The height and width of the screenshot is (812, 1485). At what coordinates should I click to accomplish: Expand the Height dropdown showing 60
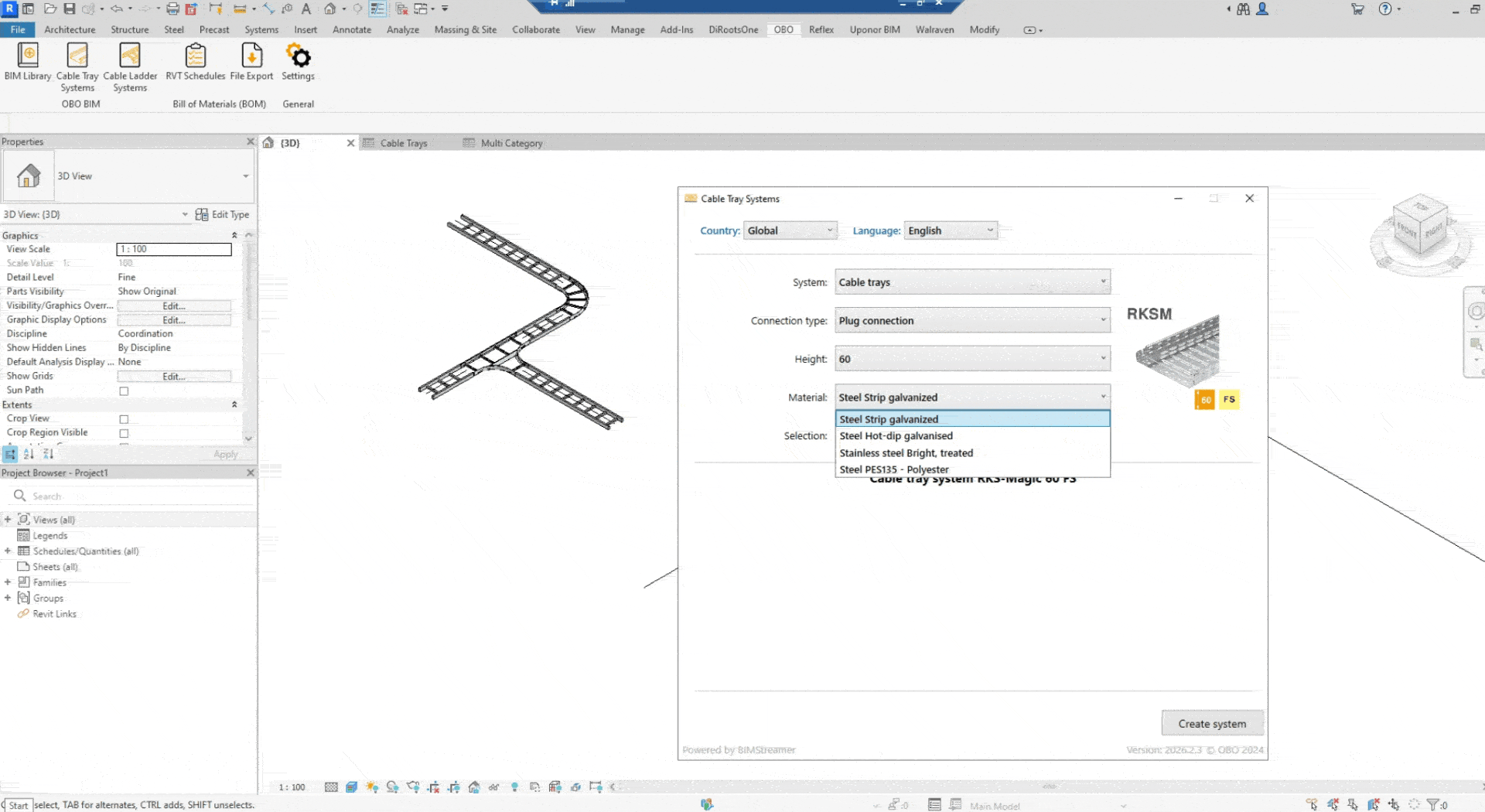click(1104, 358)
